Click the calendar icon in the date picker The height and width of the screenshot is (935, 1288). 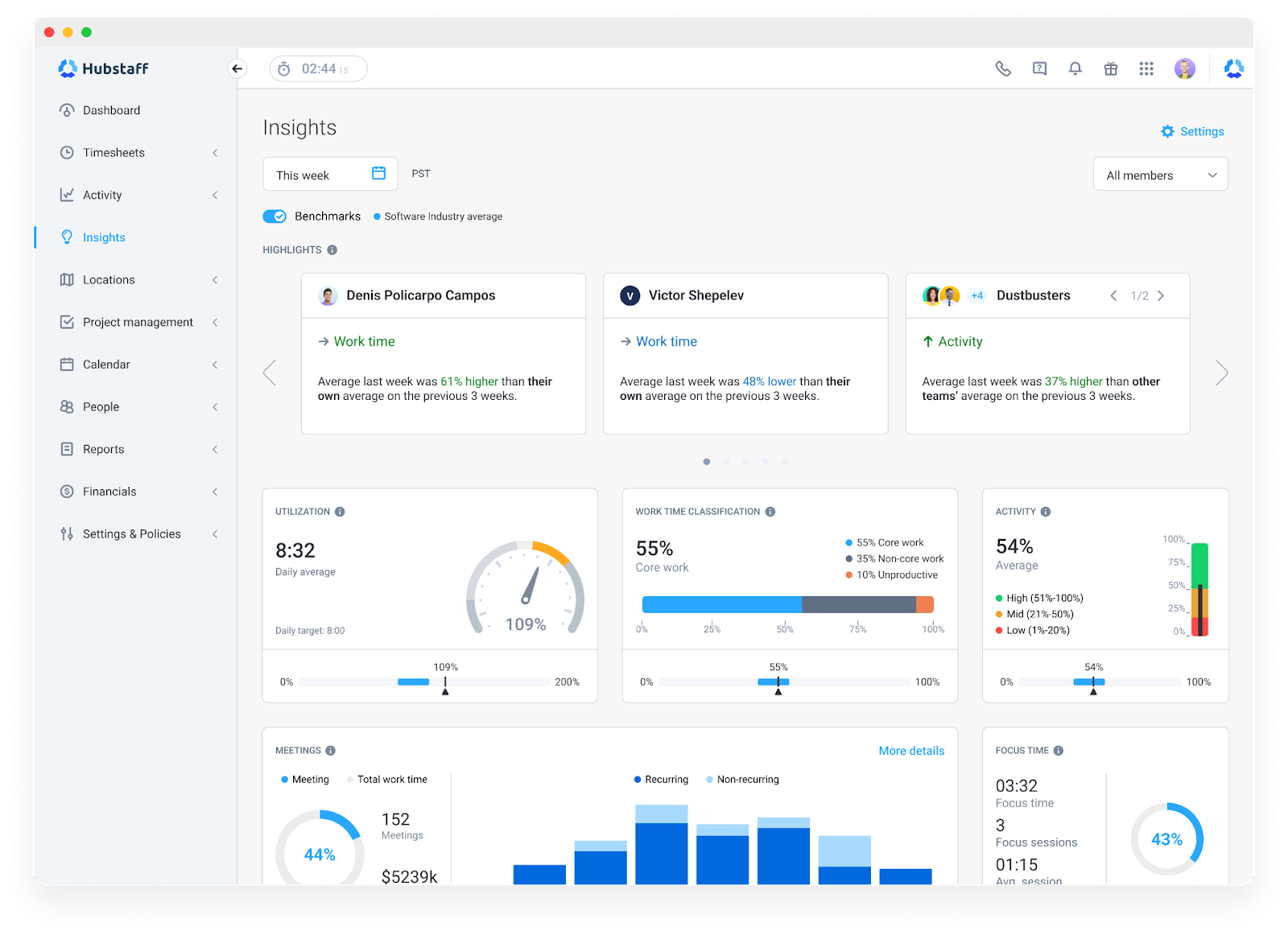point(378,173)
